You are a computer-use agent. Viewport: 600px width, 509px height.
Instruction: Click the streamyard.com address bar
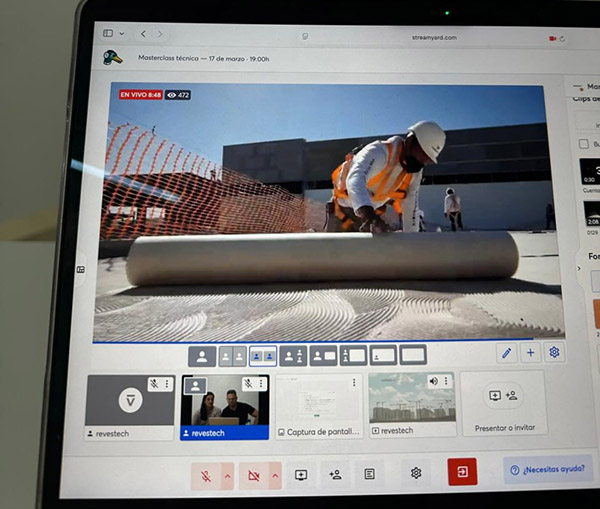pos(434,38)
